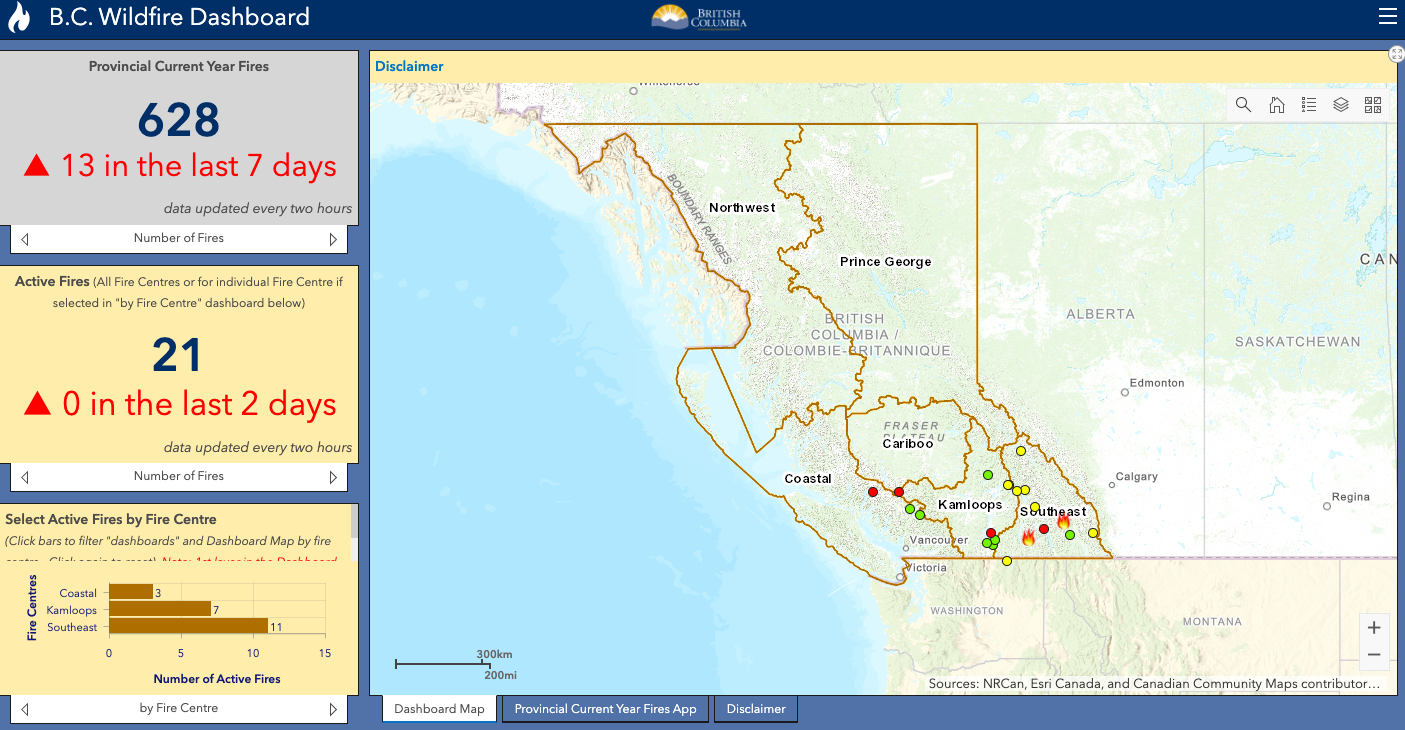This screenshot has height=730, width=1405.
Task: Click the yellow marker at Southeast's eastern tip
Action: click(x=1093, y=533)
